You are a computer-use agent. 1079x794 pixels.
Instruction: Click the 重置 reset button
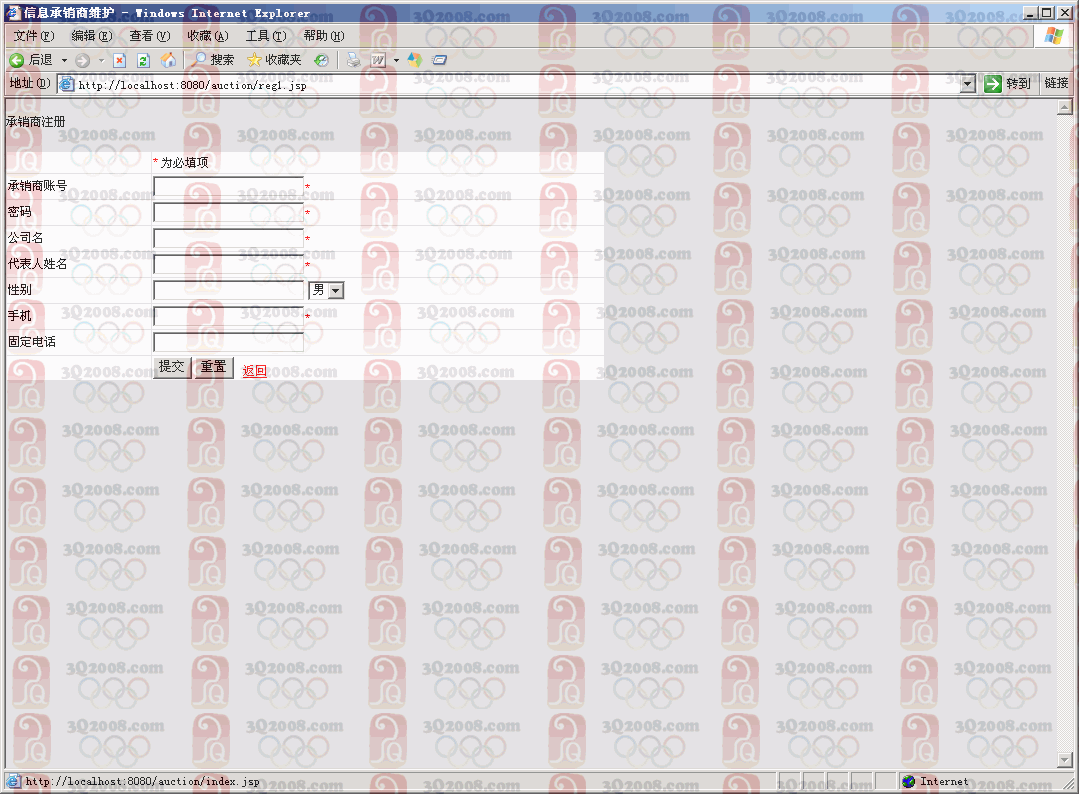[x=213, y=367]
